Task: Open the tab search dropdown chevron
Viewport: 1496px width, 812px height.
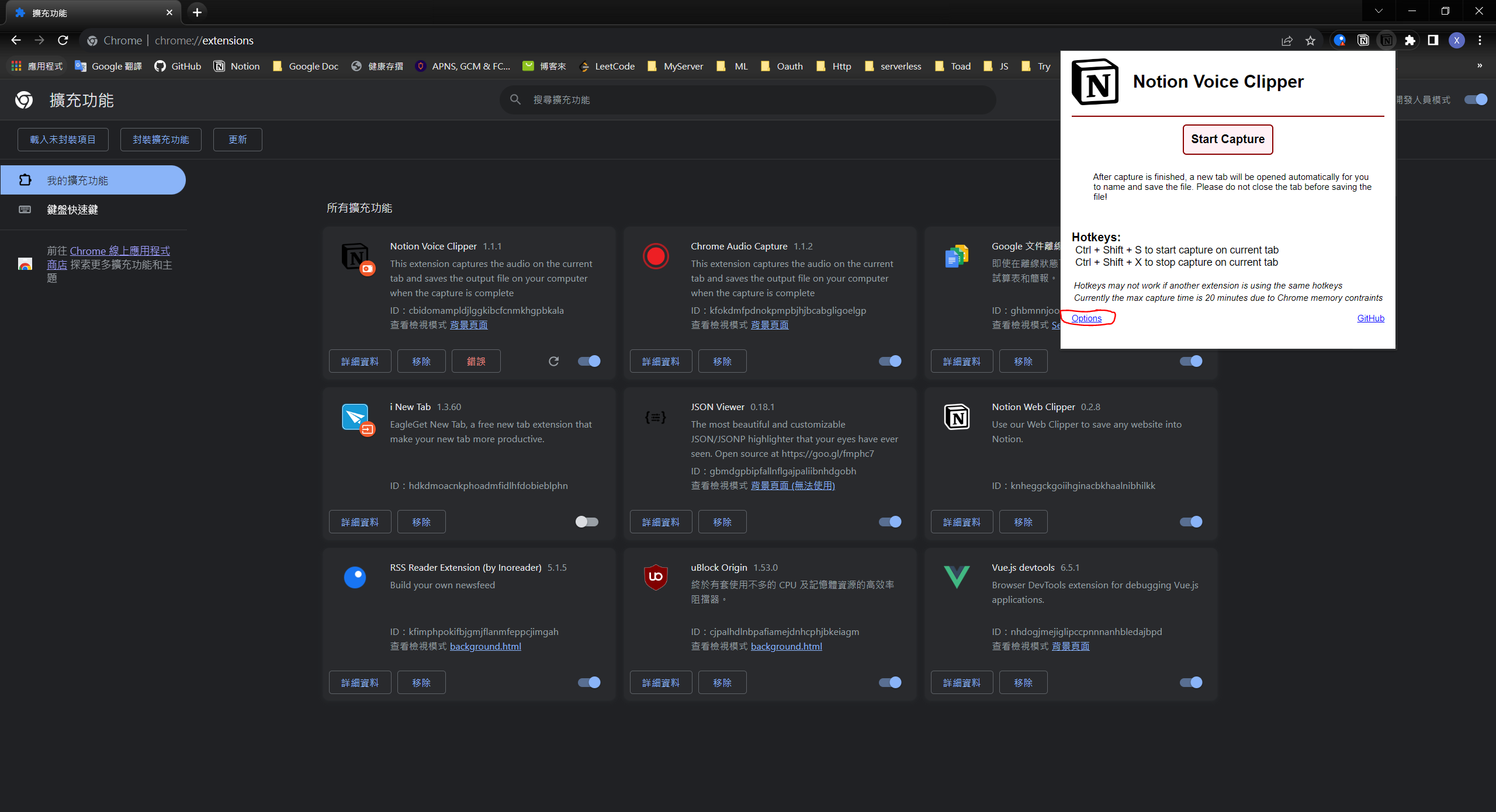Action: pyautogui.click(x=1379, y=11)
